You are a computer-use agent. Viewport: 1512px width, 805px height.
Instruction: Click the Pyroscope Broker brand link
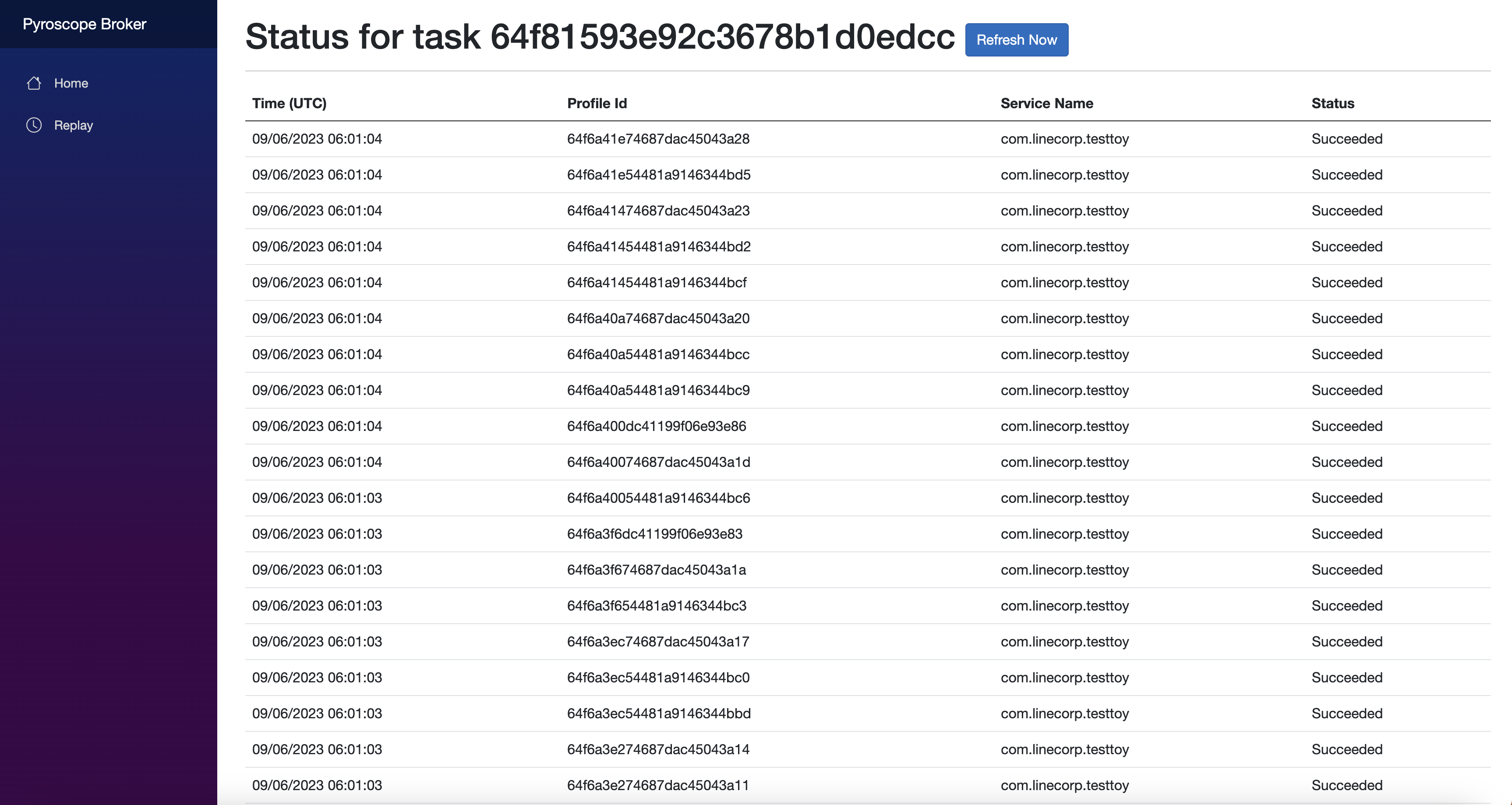[x=85, y=24]
